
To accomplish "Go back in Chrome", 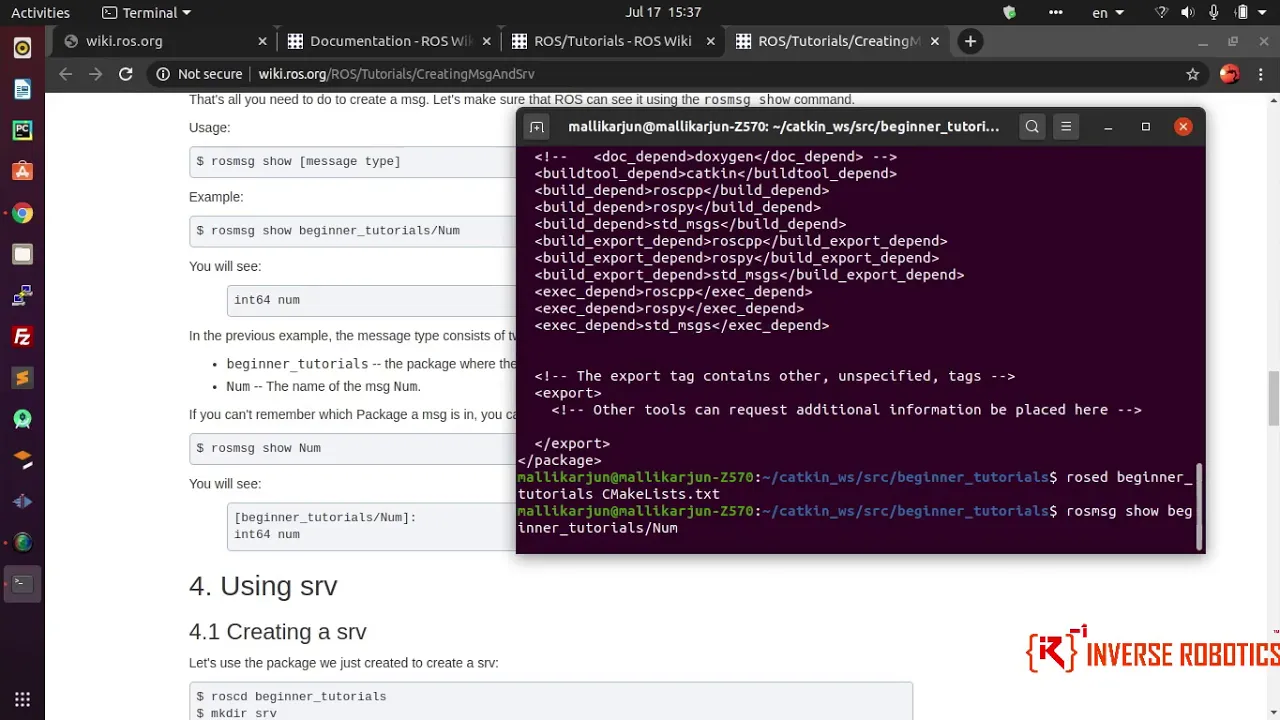I will 66,74.
